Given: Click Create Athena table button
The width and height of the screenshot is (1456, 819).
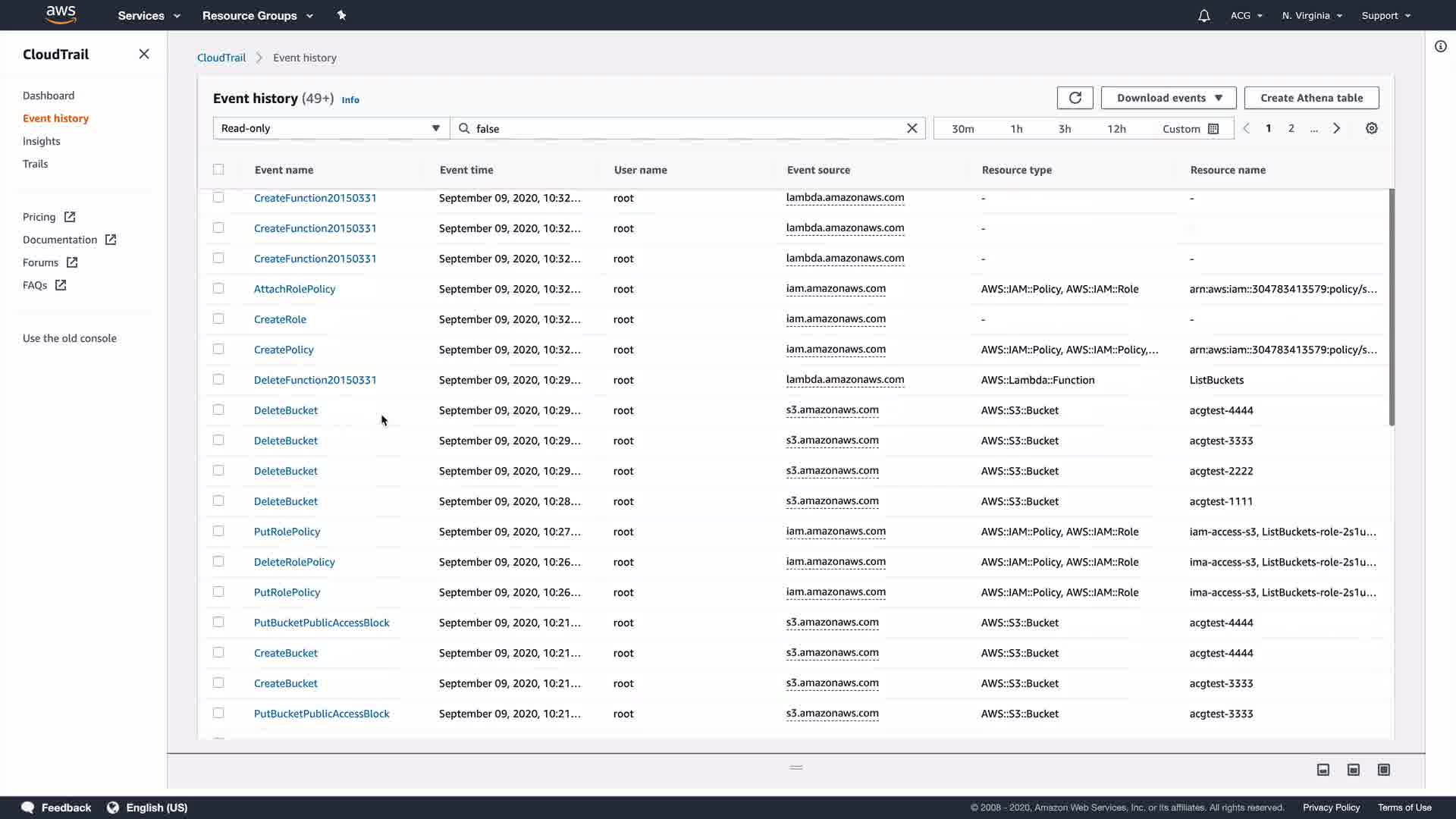Looking at the screenshot, I should [x=1311, y=98].
